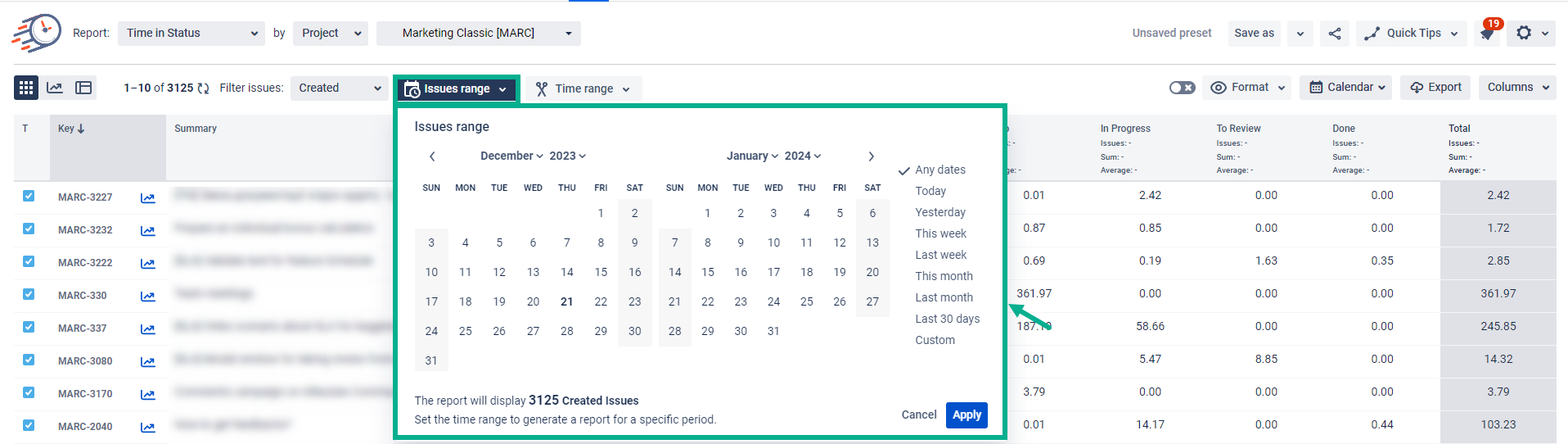Select the Today preset
Image resolution: width=1568 pixels, height=444 pixels.
930,191
